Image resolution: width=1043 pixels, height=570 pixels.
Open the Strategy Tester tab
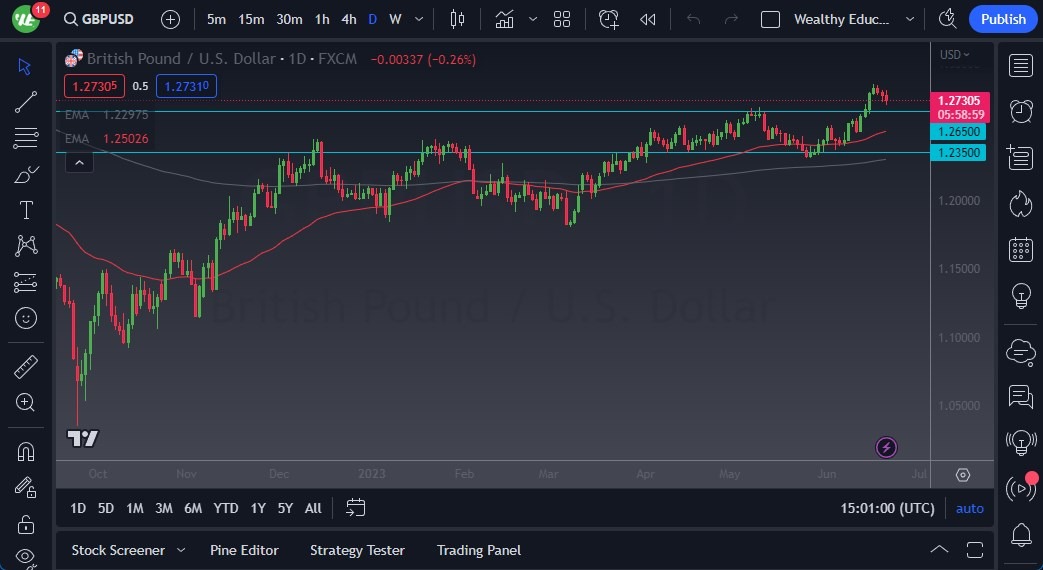(357, 550)
